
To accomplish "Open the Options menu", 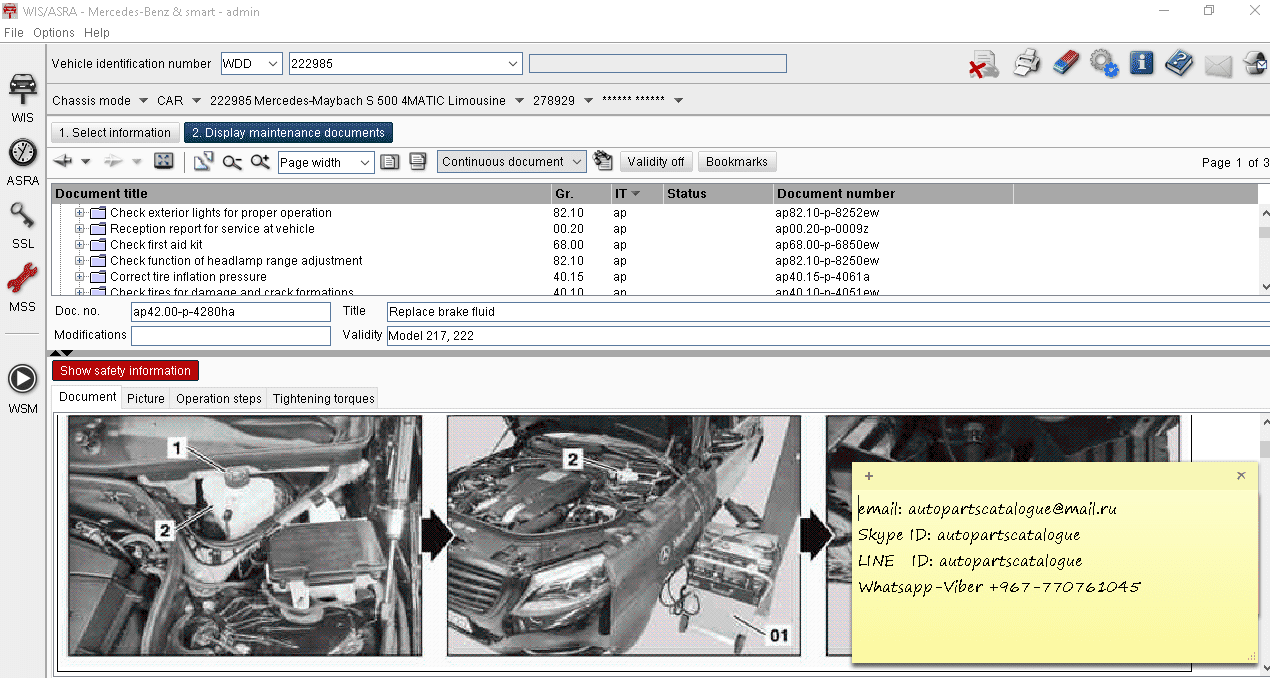I will point(53,33).
